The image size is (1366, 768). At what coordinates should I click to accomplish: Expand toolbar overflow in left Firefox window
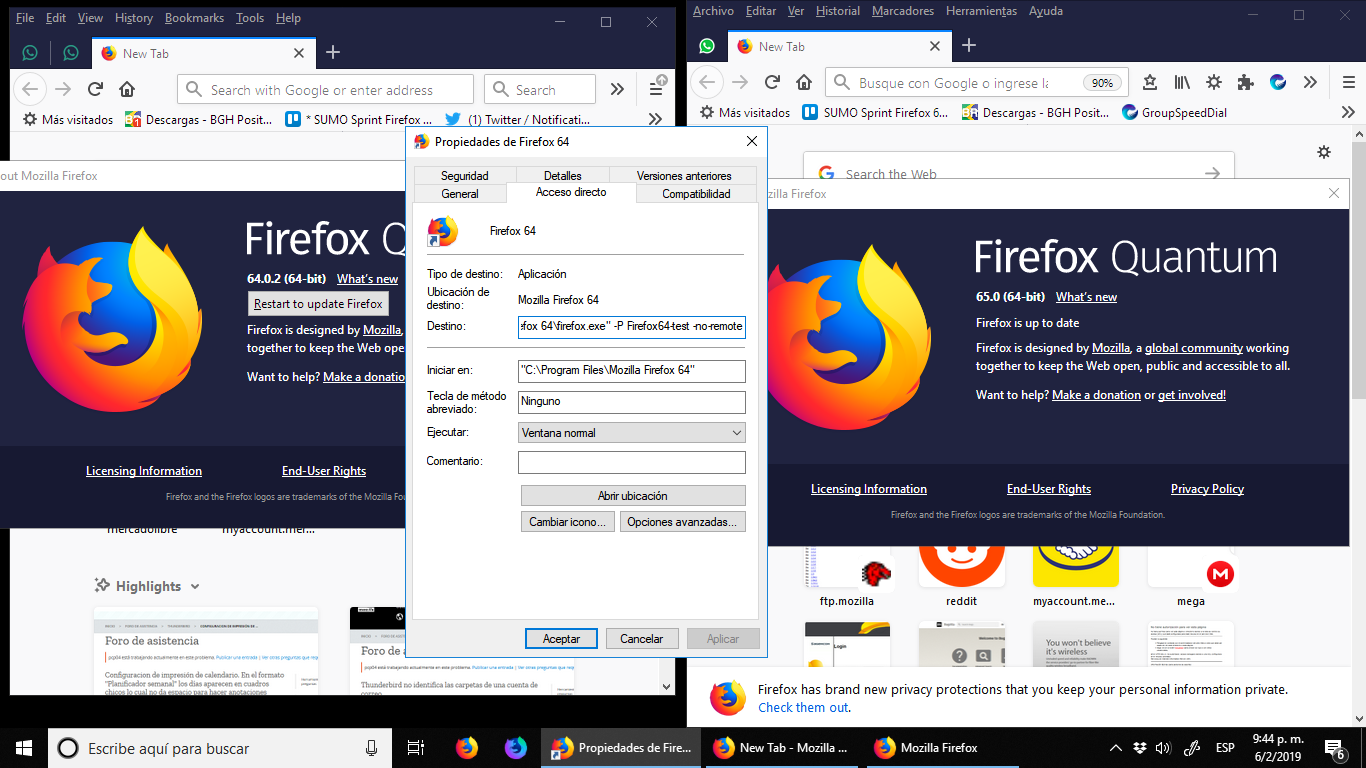[617, 89]
